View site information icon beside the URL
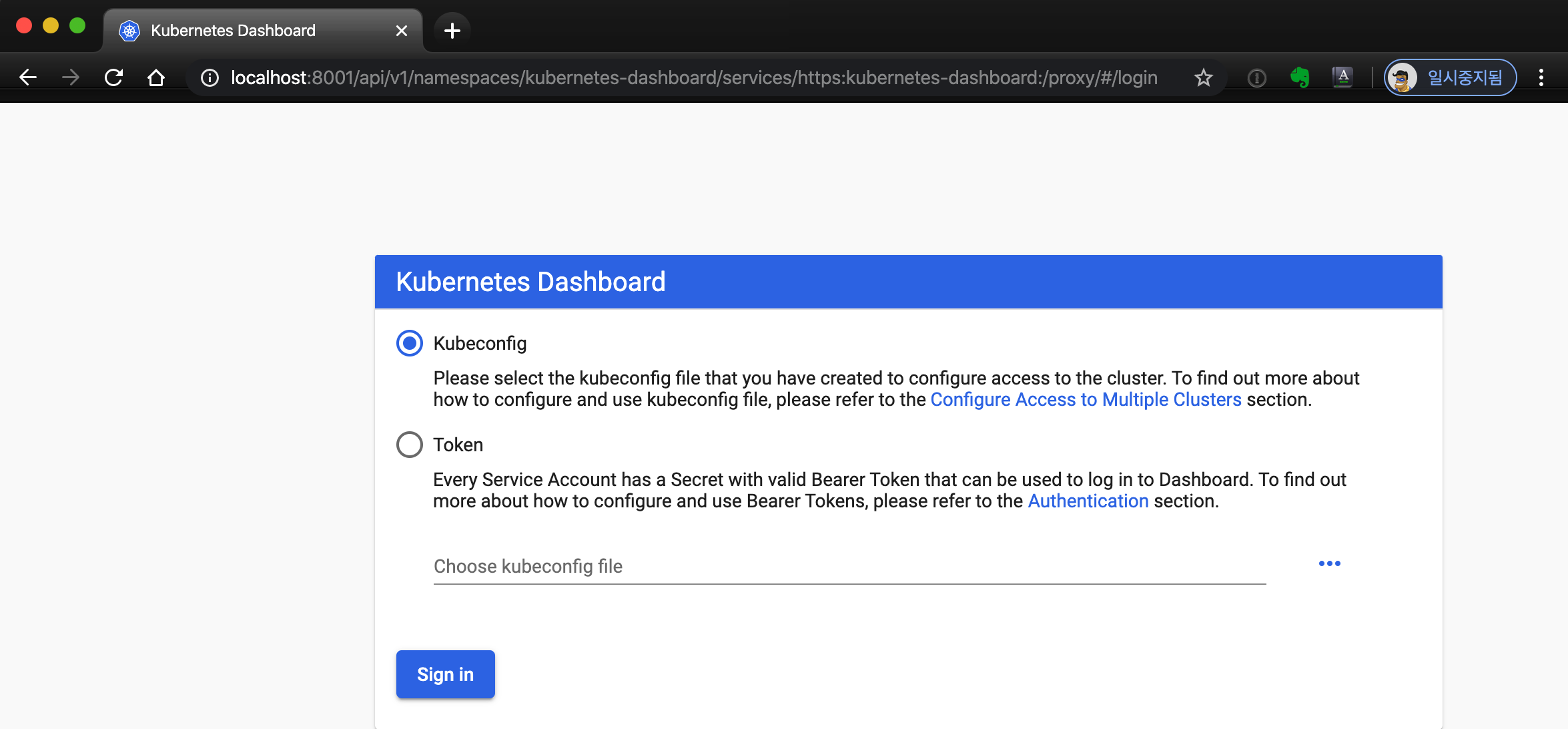 click(210, 78)
